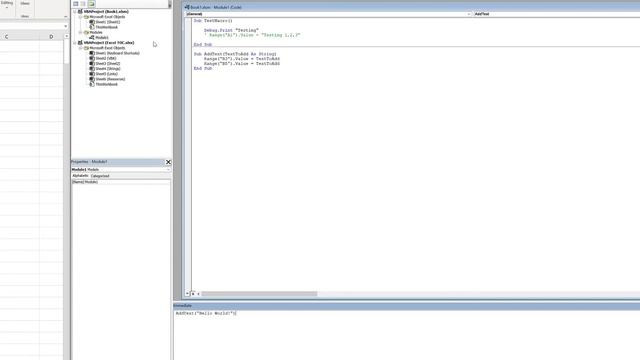Select Sheet6 (Resources) in project tree

(x=110, y=79)
